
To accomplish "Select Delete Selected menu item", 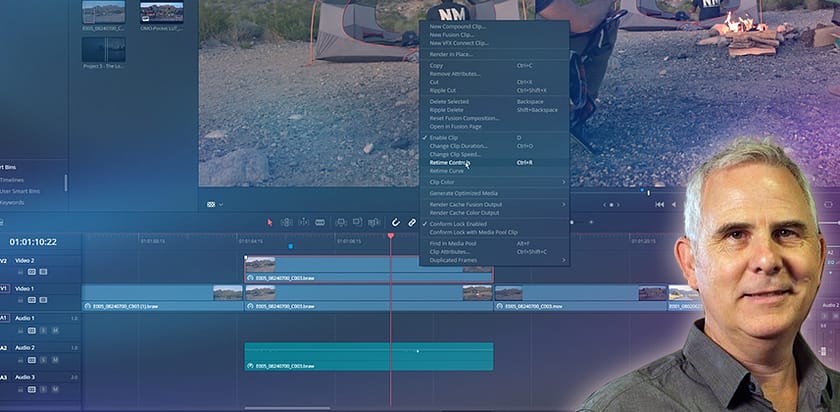I will point(493,101).
